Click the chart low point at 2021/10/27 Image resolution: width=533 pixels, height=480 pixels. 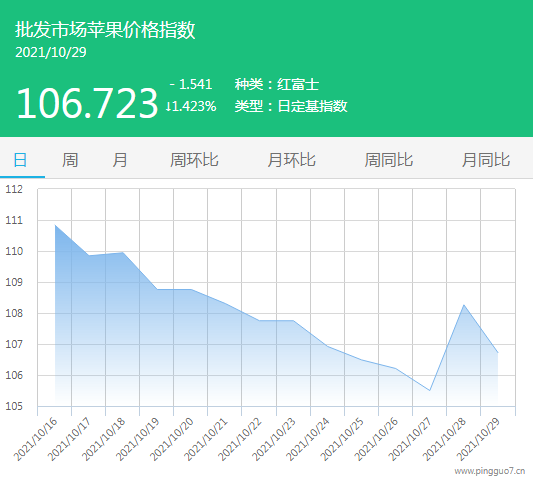[430, 390]
